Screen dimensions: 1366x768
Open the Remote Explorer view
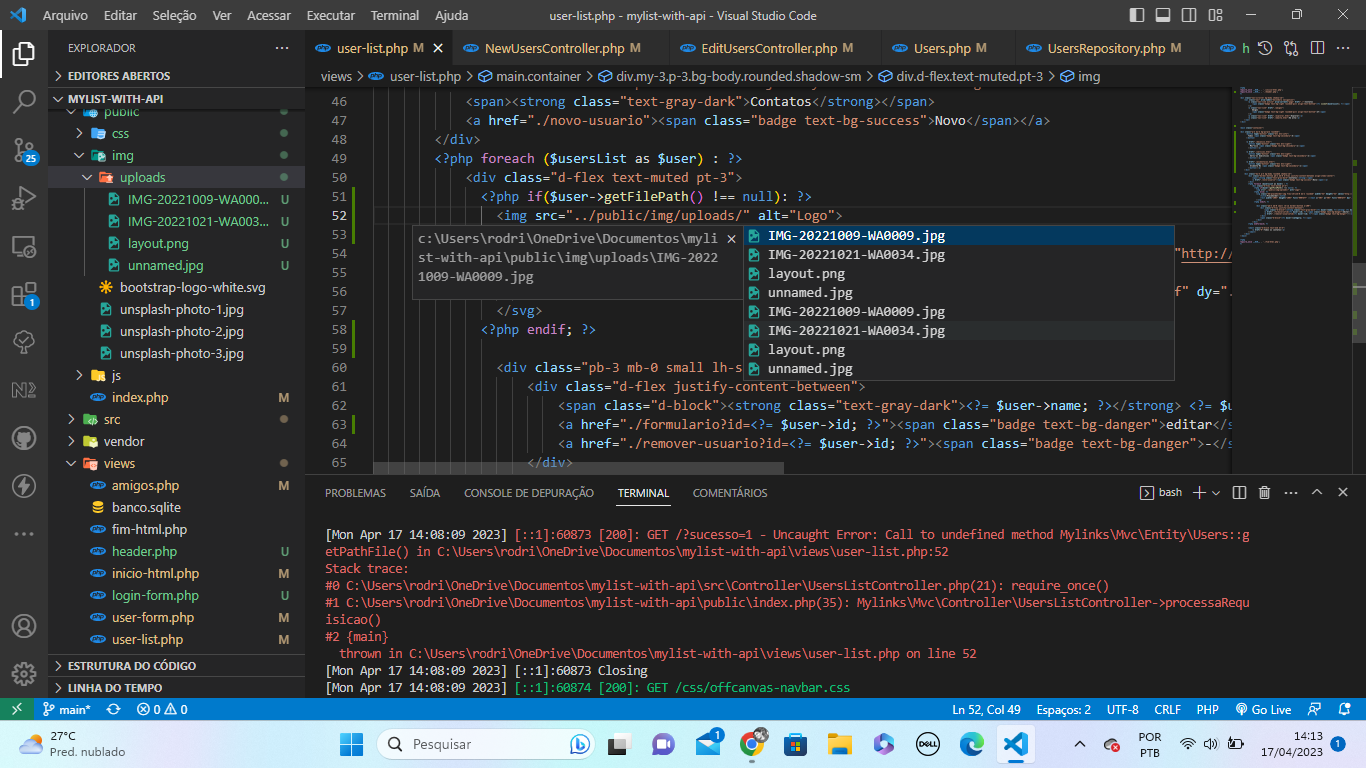[x=24, y=246]
